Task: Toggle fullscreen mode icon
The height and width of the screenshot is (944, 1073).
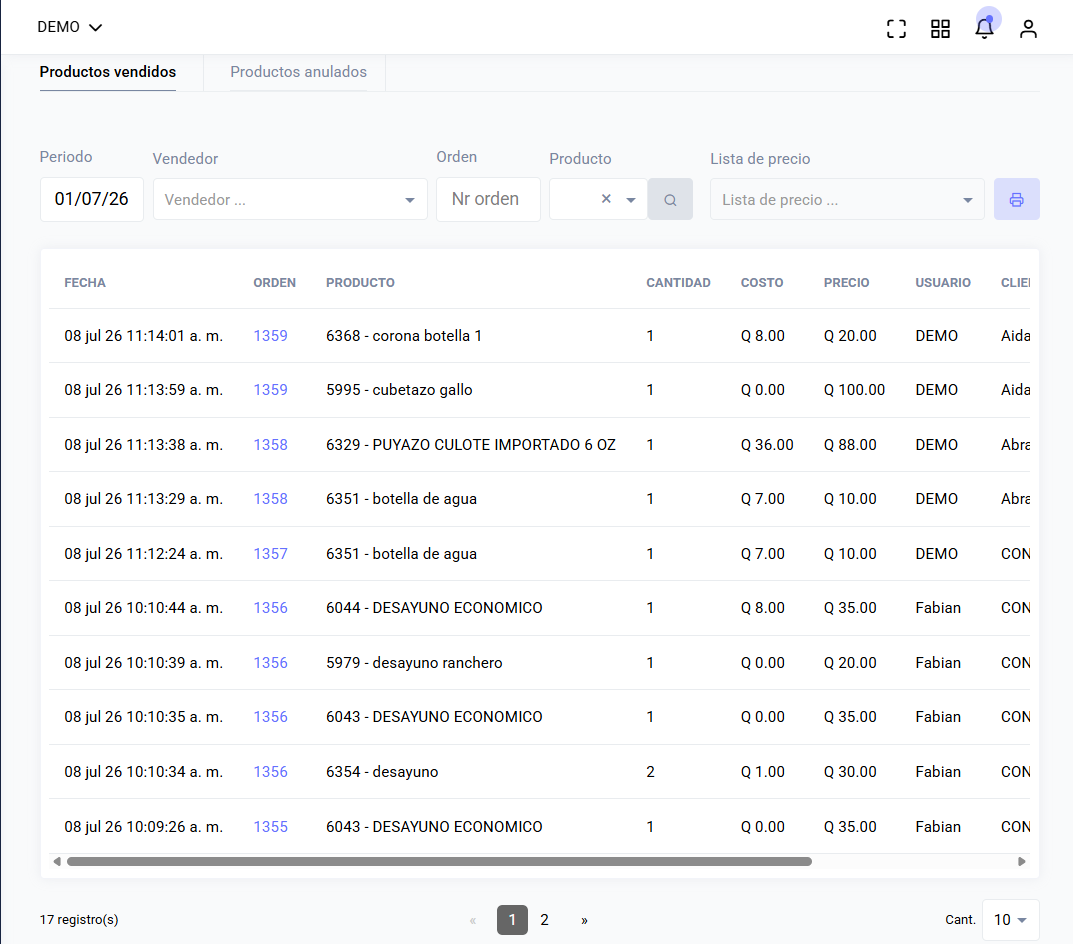Action: 896,29
